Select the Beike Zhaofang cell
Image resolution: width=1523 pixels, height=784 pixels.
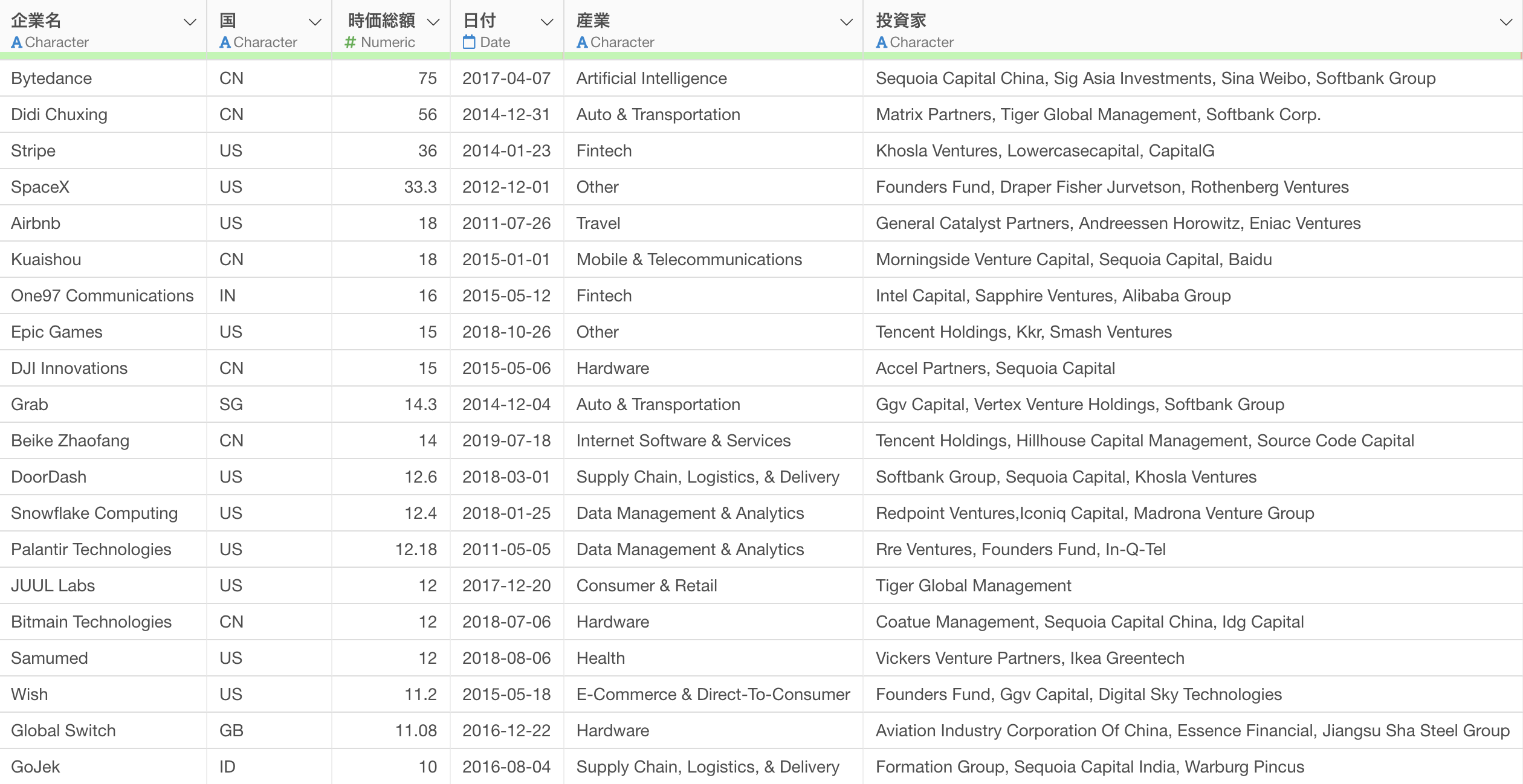(x=103, y=441)
